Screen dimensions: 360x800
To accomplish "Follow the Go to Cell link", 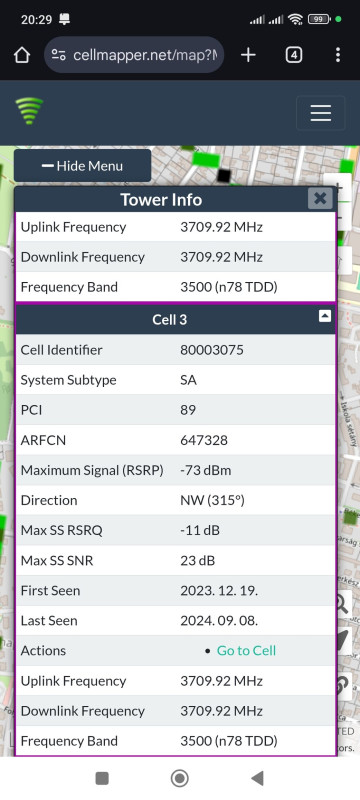I will (x=246, y=651).
